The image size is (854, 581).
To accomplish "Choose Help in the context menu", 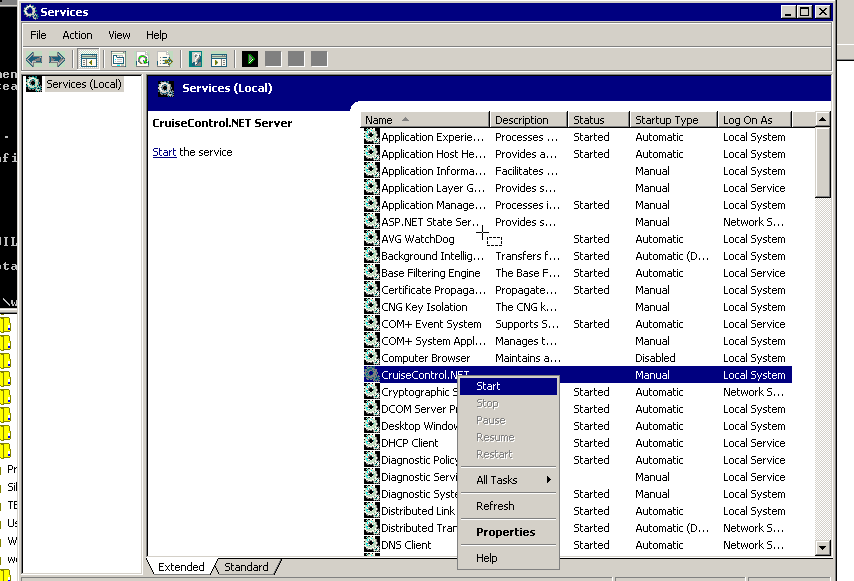I will pos(509,558).
